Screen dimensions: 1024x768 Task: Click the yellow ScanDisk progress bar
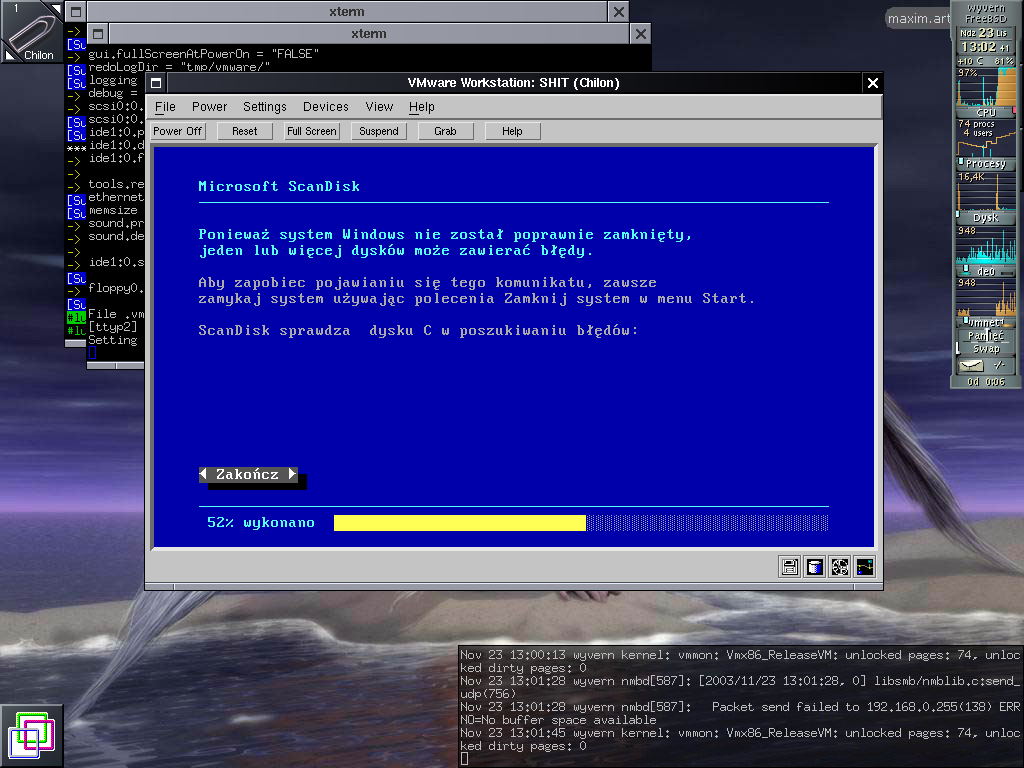(x=459, y=523)
